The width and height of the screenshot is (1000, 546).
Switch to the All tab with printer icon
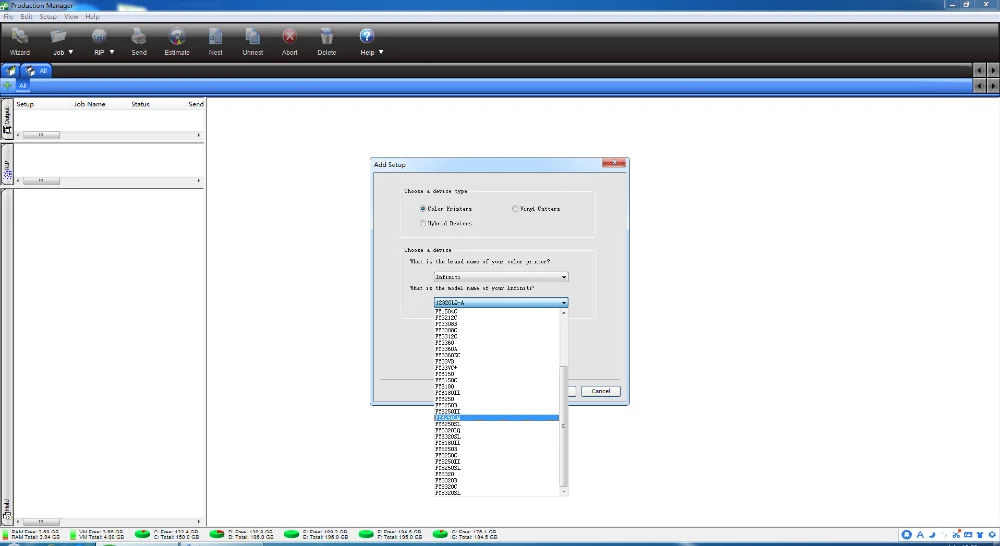[36, 71]
